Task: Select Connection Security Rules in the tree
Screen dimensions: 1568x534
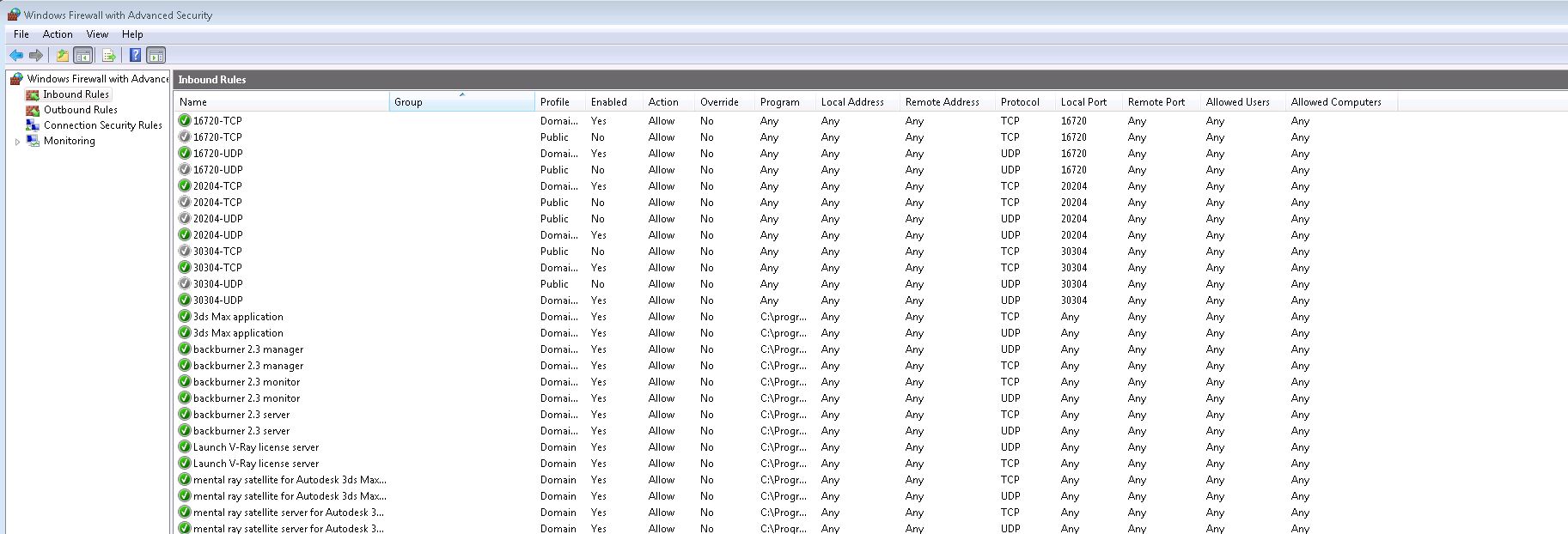Action: click(103, 125)
